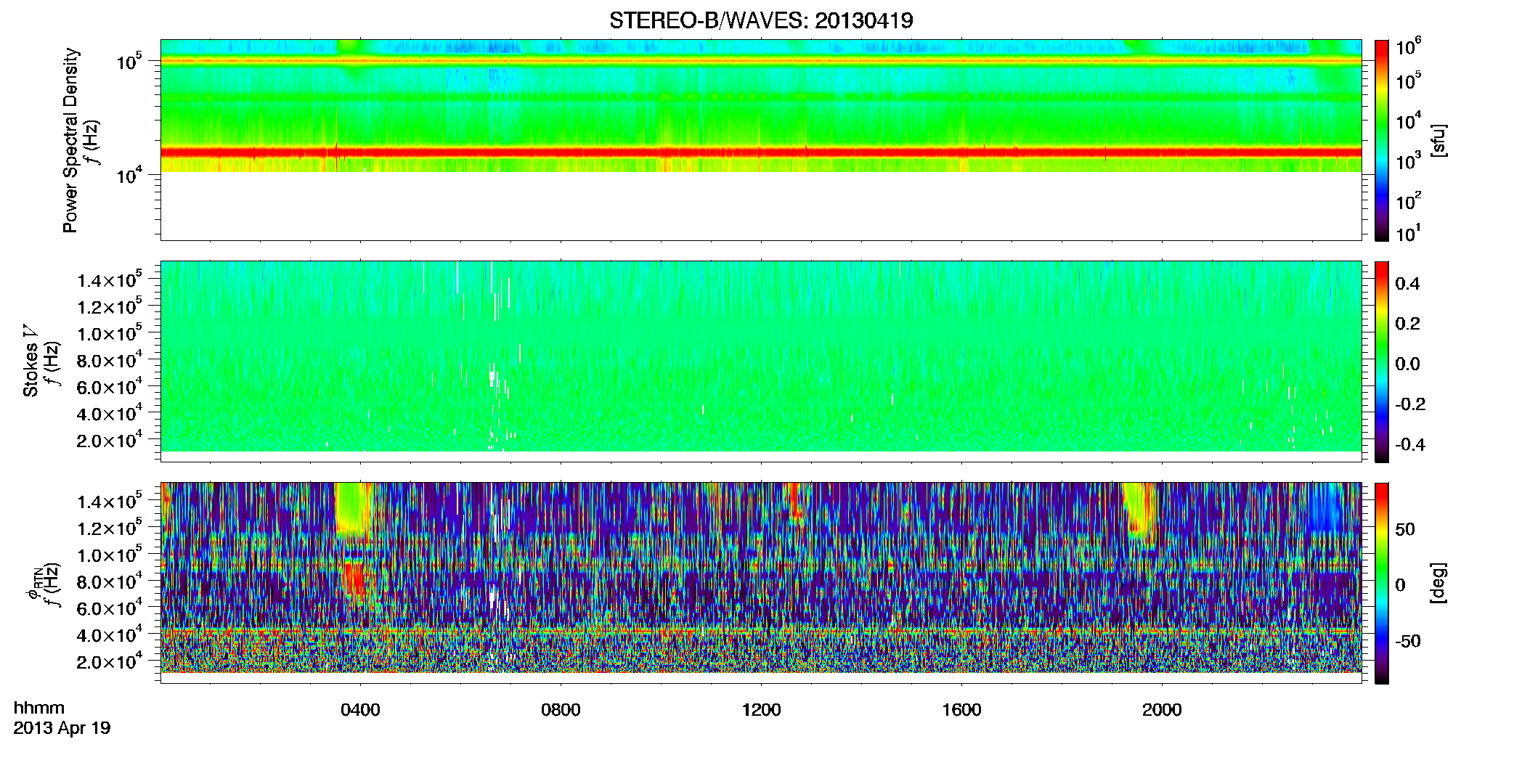This screenshot has width=1522, height=784.
Task: Click the 0400 time axis label
Action: [x=361, y=710]
